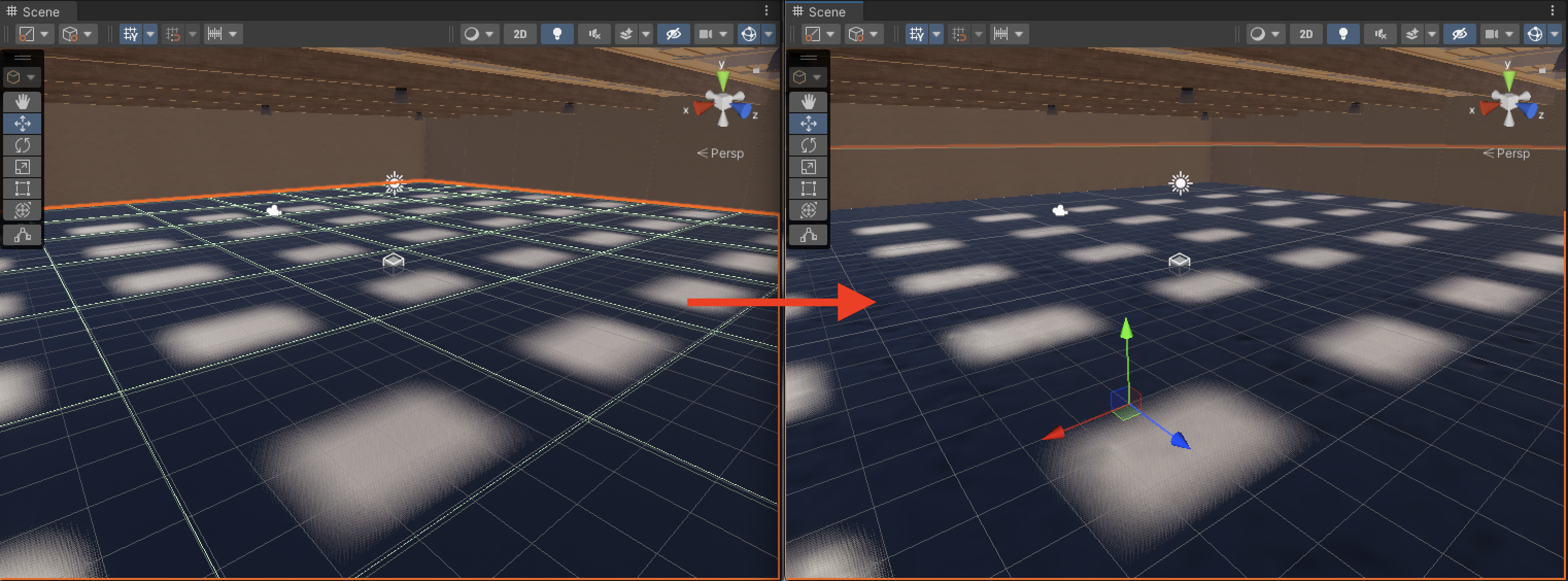
Task: Select the Rotate tool in left Scene view
Action: [x=23, y=145]
